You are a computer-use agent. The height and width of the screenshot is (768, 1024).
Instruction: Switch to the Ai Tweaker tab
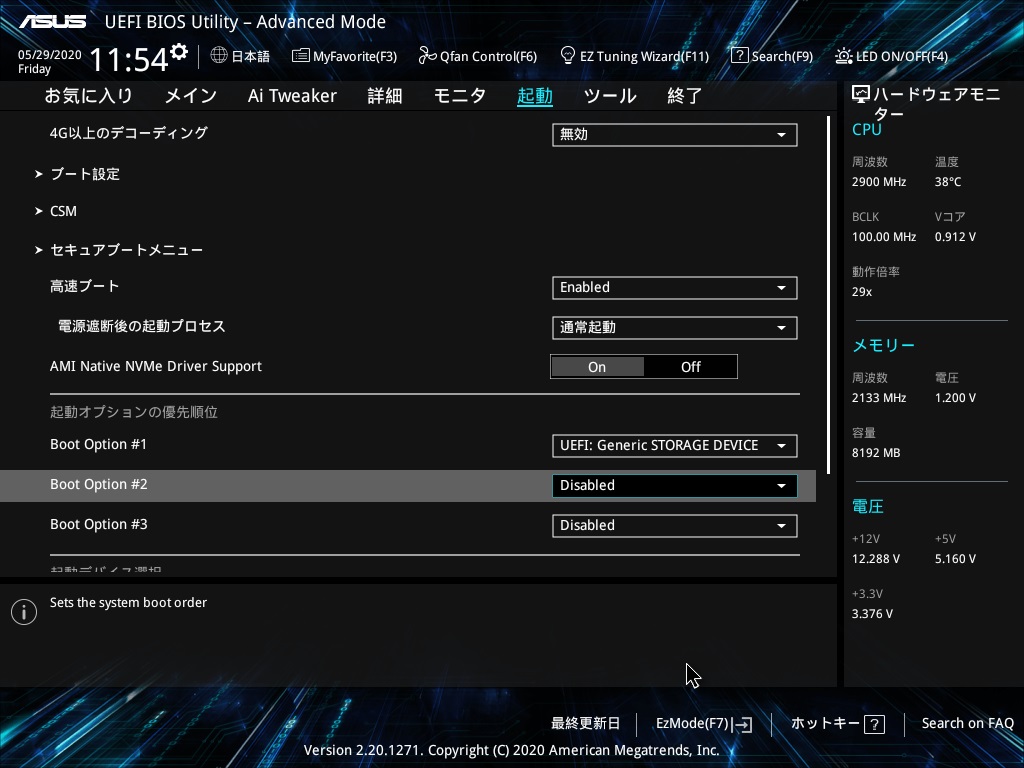click(292, 96)
